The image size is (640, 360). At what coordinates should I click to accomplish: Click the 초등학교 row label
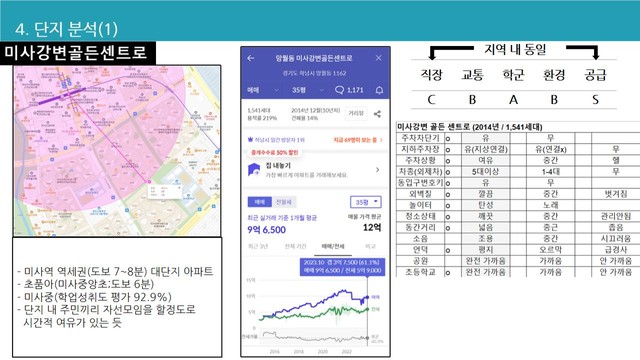[420, 272]
